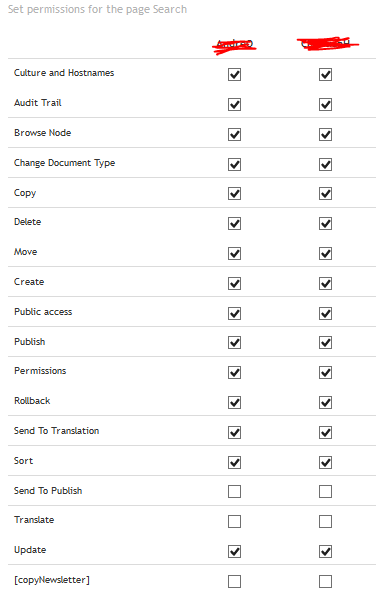Enable [copyNewsletter] for second user
This screenshot has height=603, width=390.
pos(325,581)
